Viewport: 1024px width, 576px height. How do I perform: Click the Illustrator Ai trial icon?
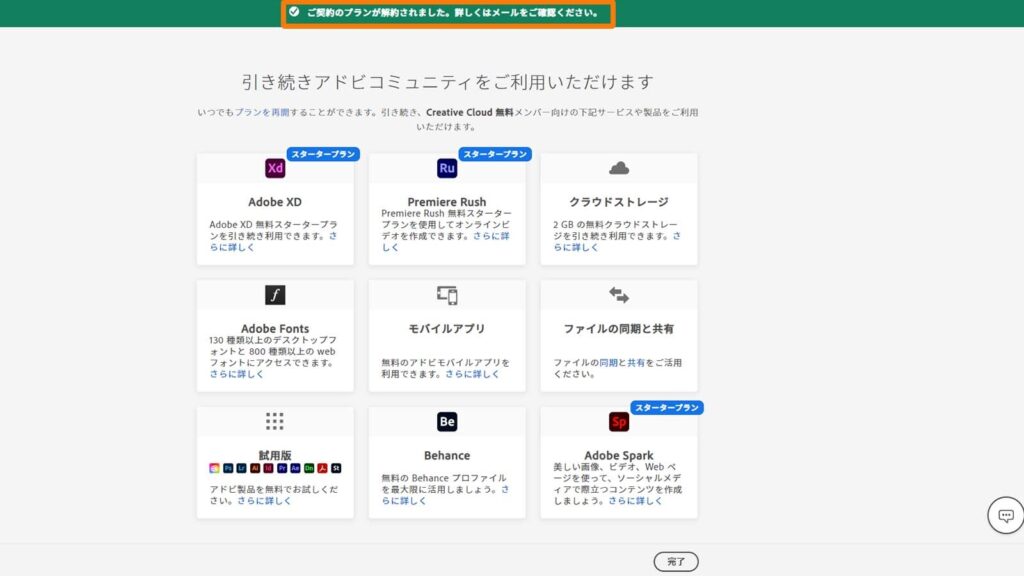[x=255, y=468]
